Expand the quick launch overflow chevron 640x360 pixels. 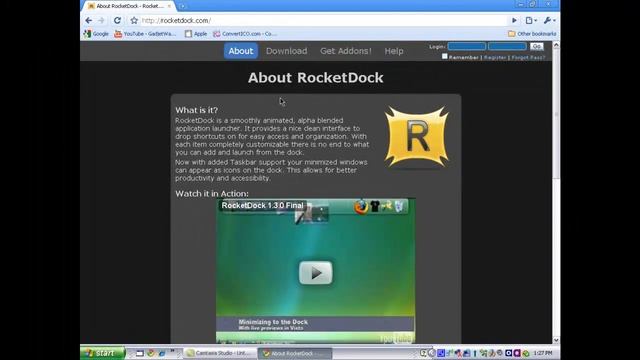[x=172, y=351]
